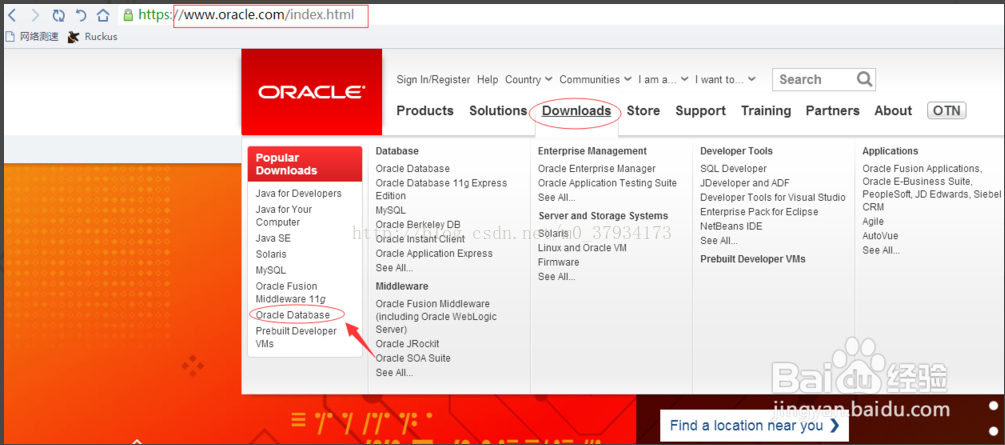Expand the Communities dropdown
The width and height of the screenshot is (1005, 445).
595,80
